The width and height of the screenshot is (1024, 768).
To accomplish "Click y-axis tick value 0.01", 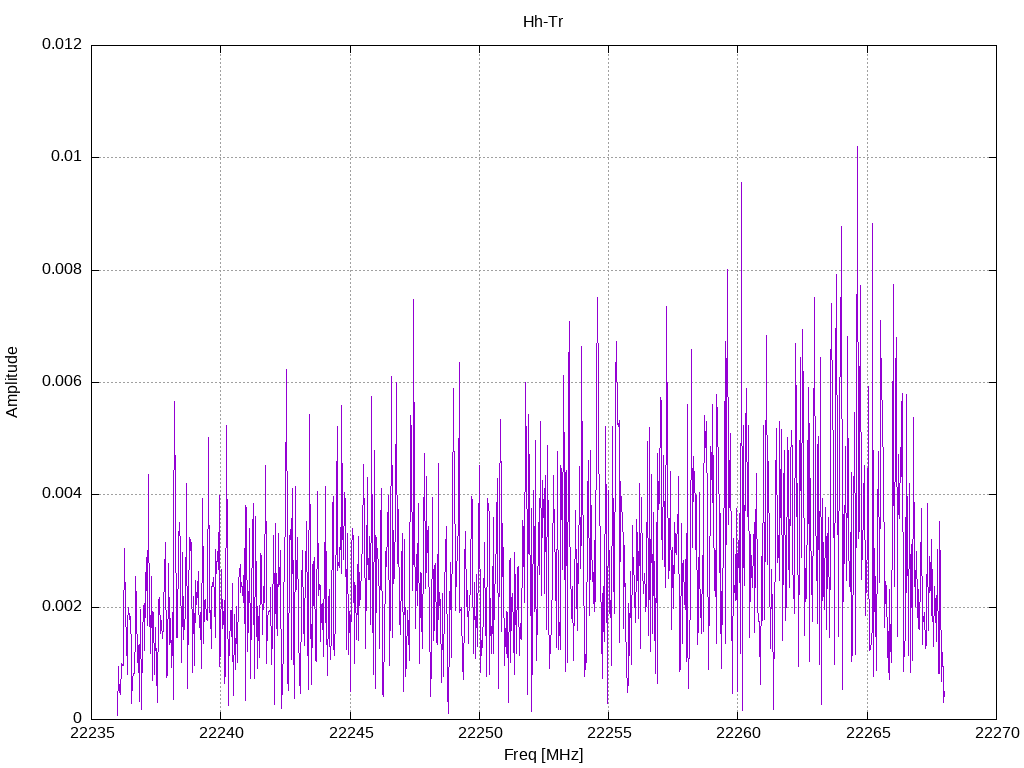I will 67,157.
